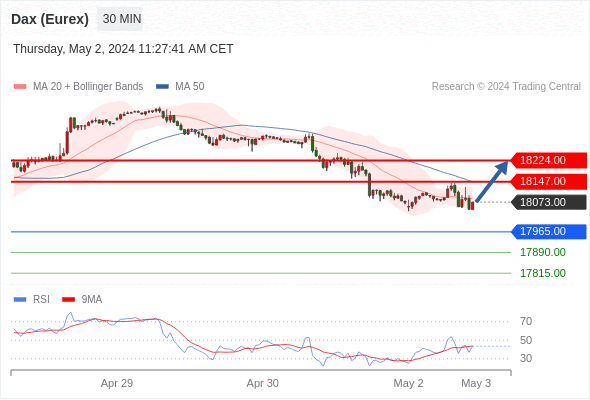
Task: Click the Research © 2024 Trading Central credit
Action: click(506, 87)
